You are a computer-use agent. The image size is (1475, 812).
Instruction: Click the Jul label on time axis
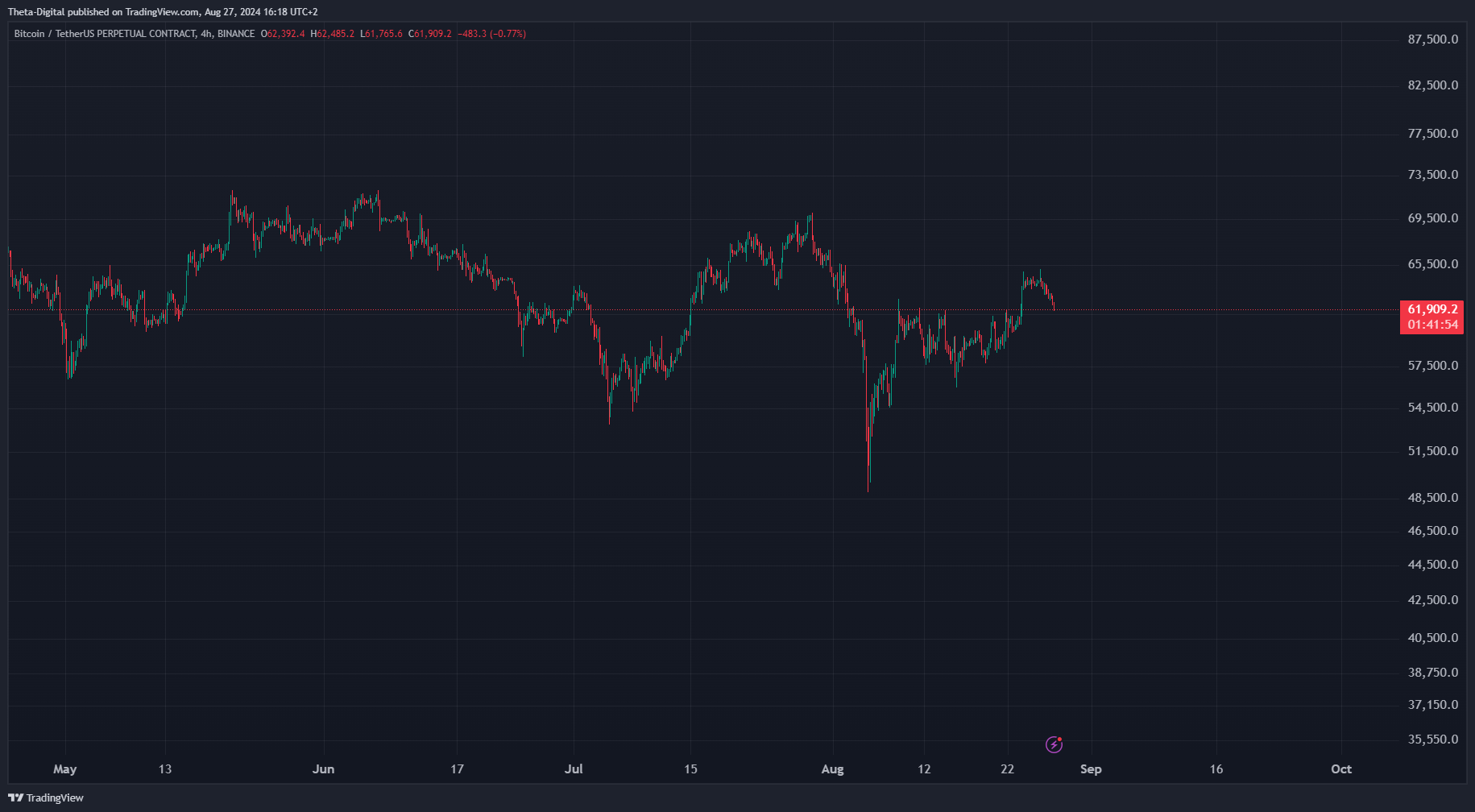pyautogui.click(x=574, y=769)
